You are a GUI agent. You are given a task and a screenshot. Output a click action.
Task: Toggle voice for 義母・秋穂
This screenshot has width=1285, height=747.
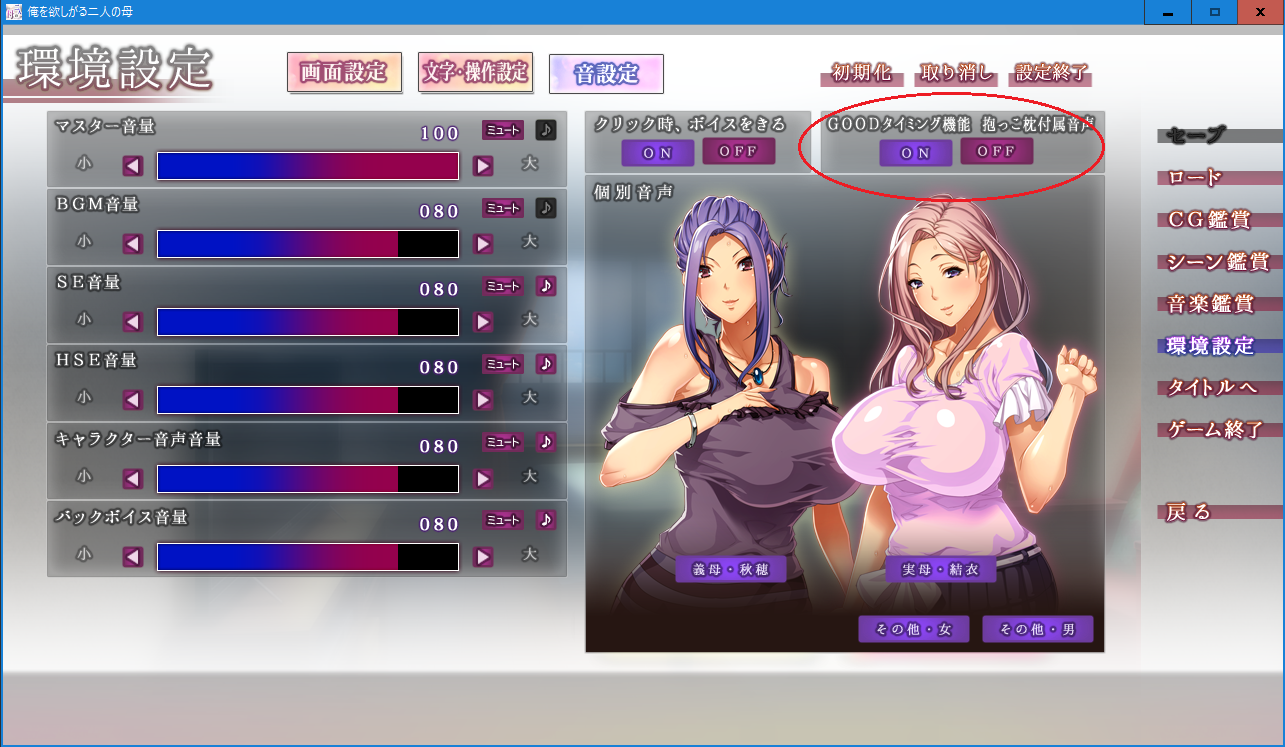click(730, 569)
